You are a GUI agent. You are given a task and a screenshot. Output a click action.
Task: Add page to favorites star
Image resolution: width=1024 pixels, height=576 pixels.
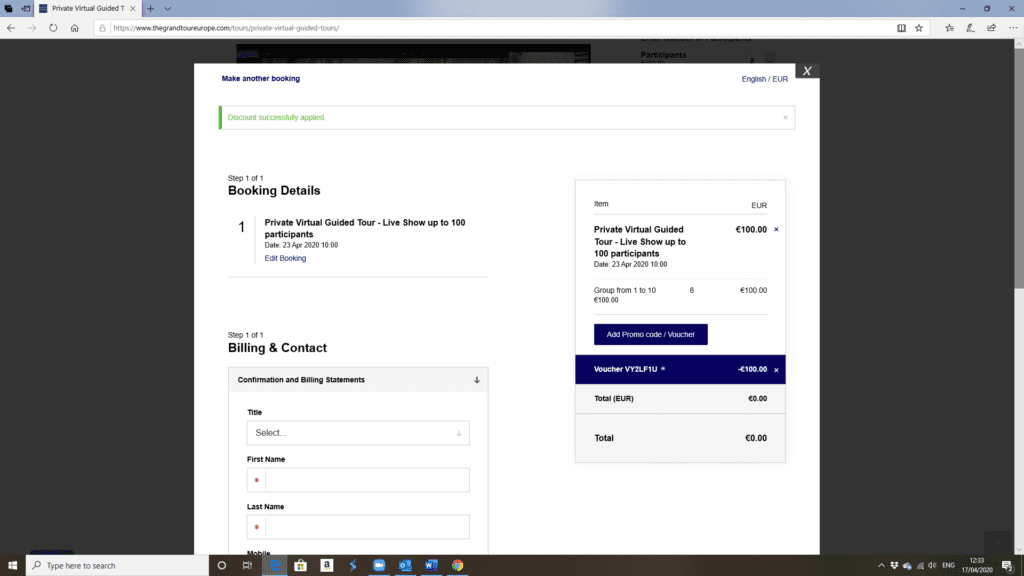pos(919,28)
